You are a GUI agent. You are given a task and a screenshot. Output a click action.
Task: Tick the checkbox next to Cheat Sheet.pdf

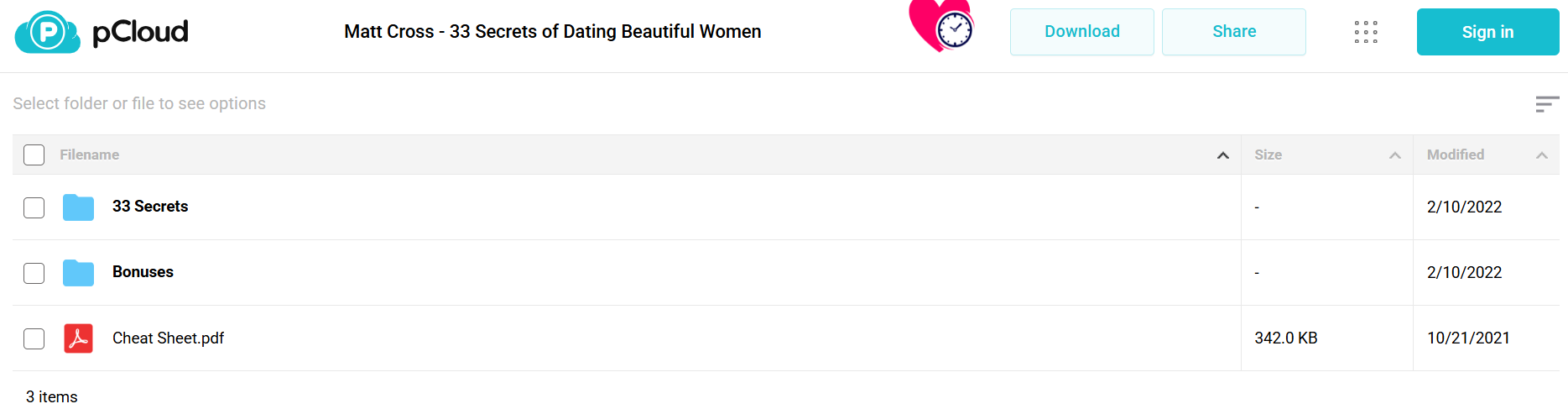pyautogui.click(x=34, y=338)
